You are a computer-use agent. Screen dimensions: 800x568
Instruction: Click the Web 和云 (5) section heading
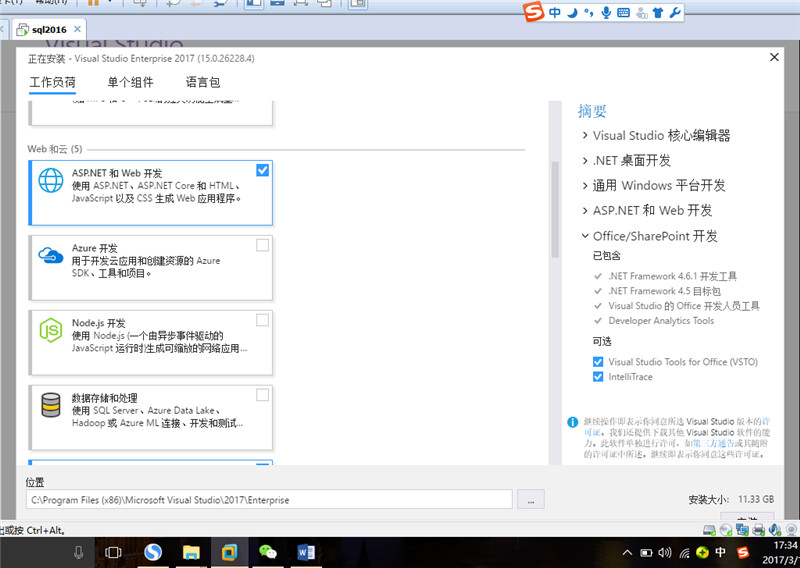coord(55,149)
